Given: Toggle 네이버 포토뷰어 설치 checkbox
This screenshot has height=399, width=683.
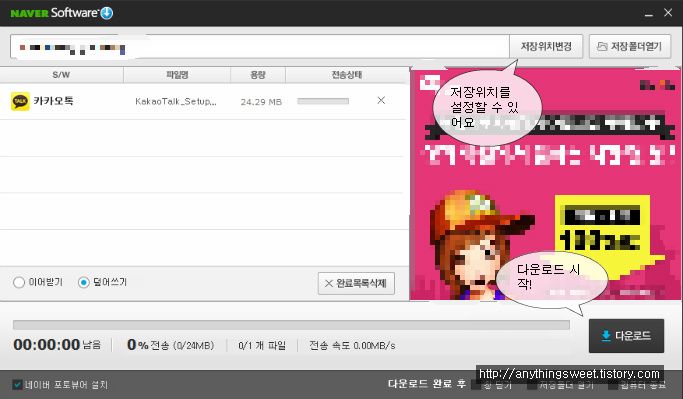Looking at the screenshot, I should 17,385.
